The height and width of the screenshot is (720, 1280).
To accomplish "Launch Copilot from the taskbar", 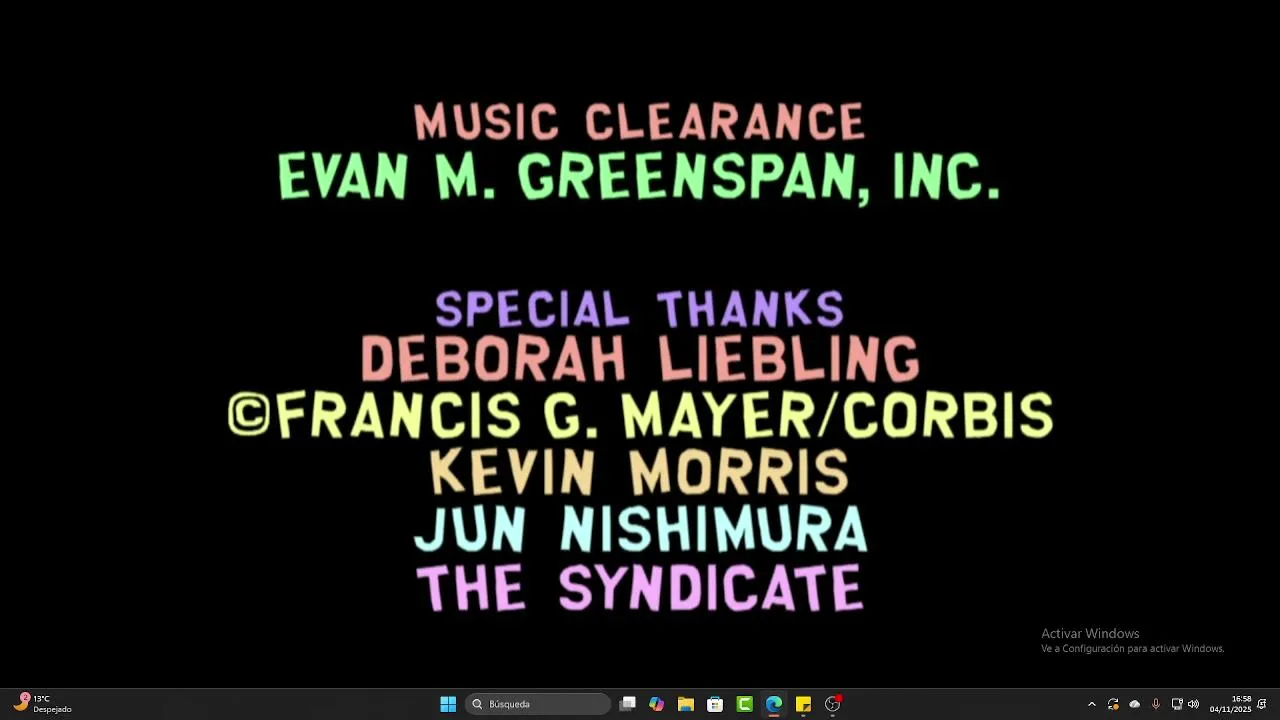I will [x=656, y=704].
